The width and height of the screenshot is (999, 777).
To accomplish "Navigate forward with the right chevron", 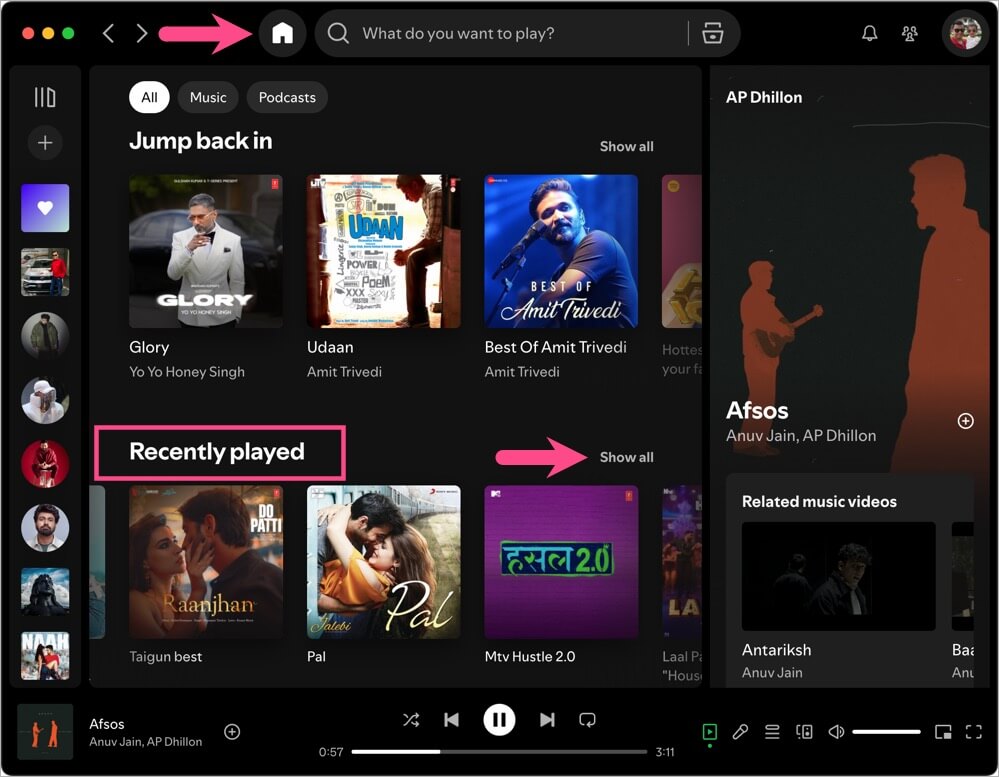I will point(141,33).
